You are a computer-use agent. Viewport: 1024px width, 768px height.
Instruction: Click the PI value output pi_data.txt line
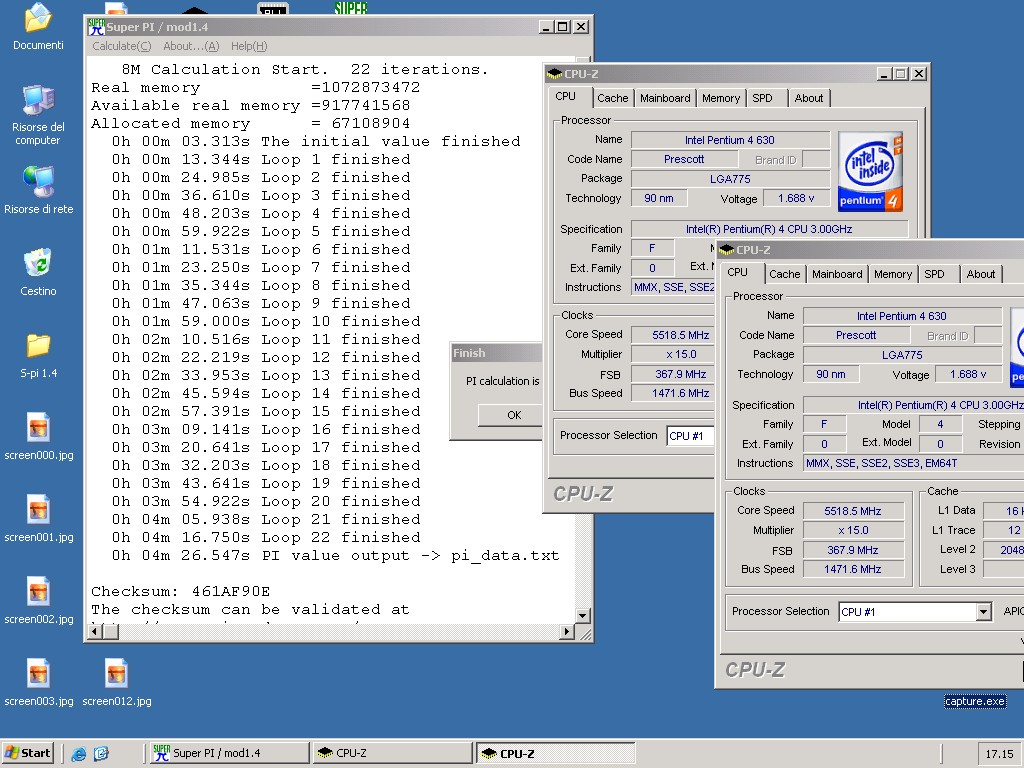pos(335,556)
